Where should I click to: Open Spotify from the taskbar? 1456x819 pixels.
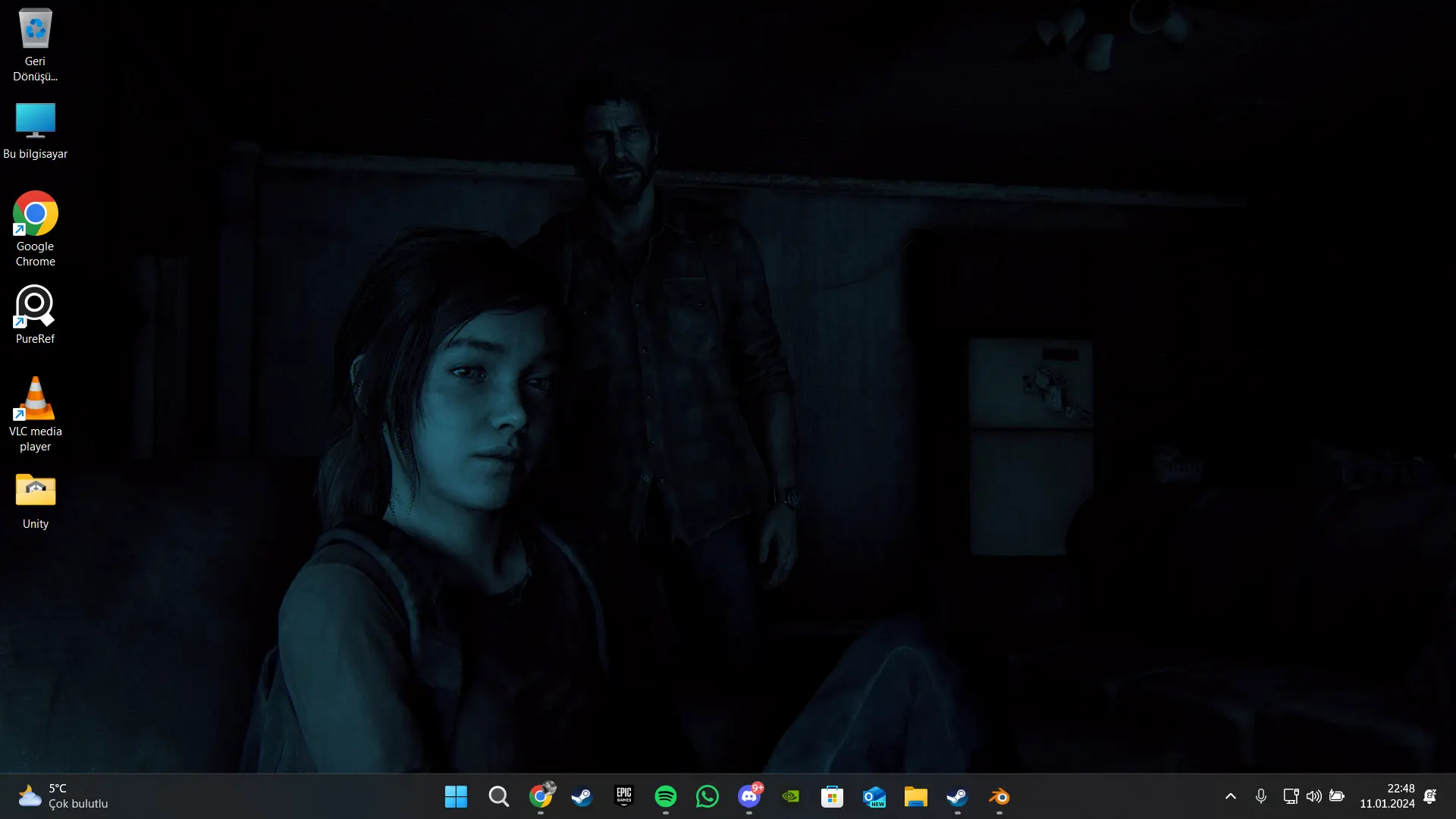(665, 796)
